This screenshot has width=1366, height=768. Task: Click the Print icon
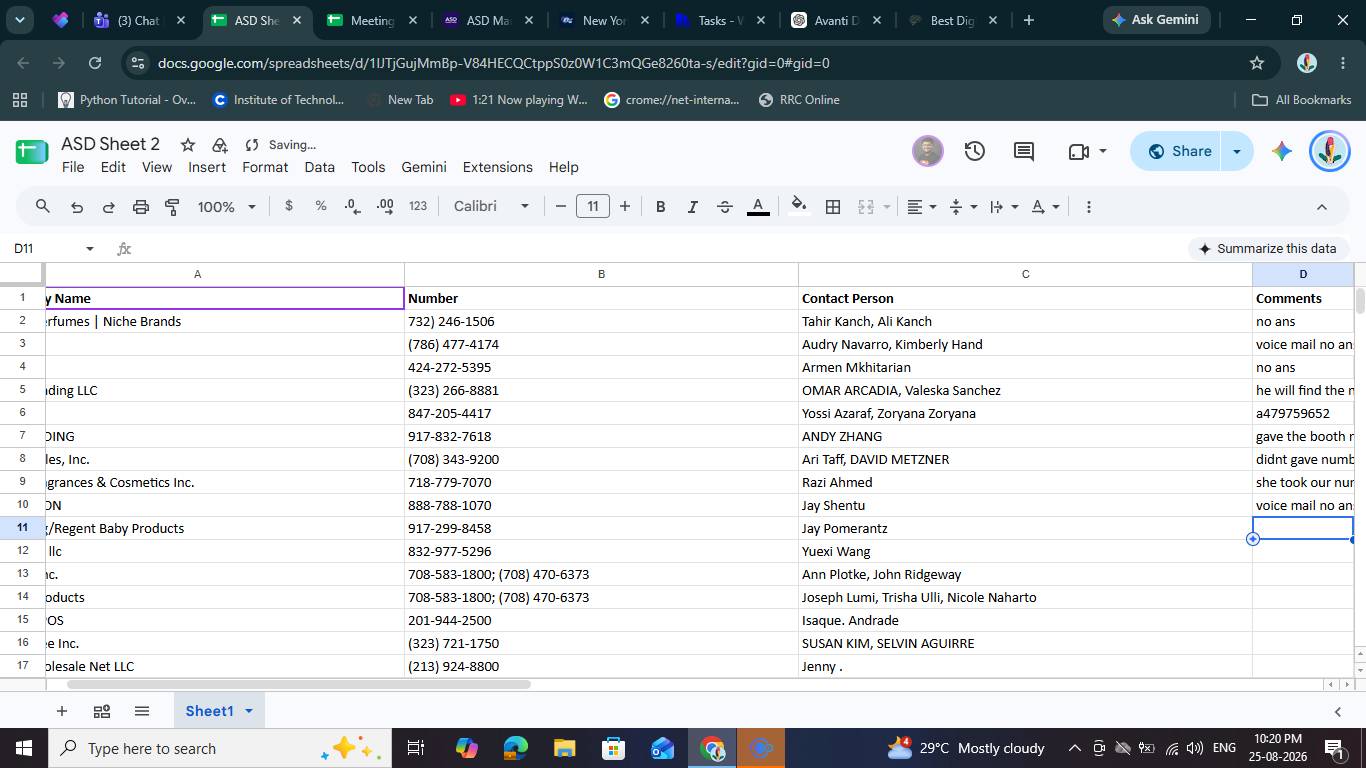[x=141, y=207]
